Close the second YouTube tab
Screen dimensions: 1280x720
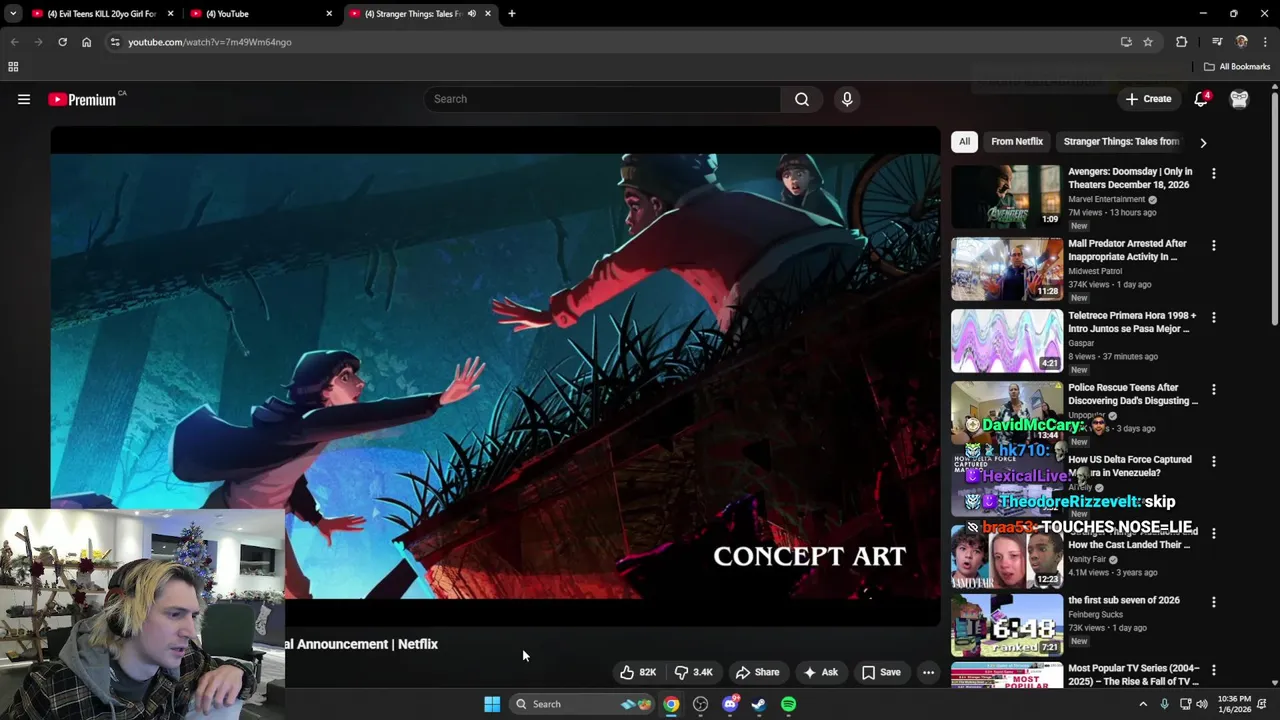329,14
